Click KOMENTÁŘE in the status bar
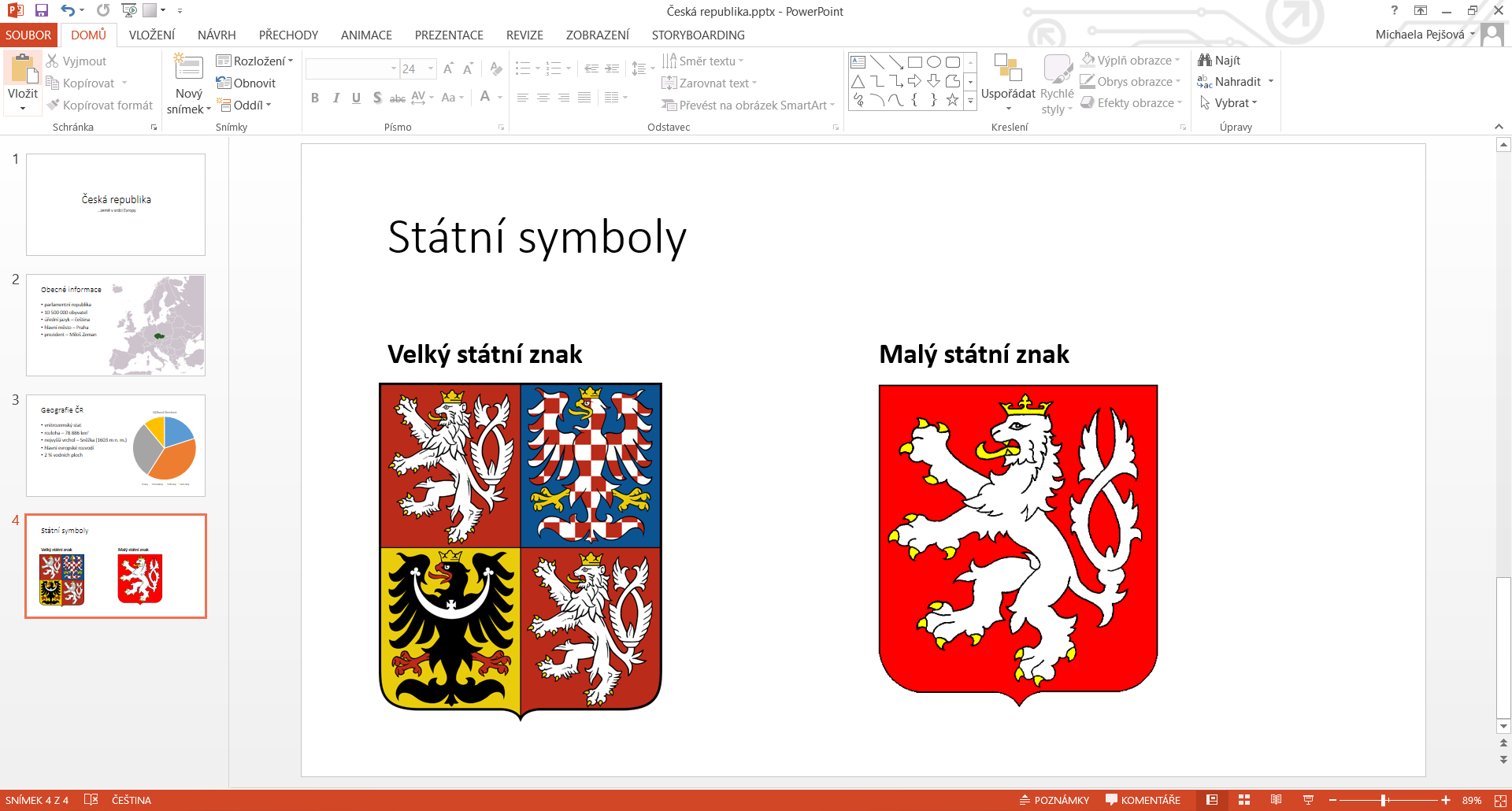The height and width of the screenshot is (811, 1512). click(1143, 800)
